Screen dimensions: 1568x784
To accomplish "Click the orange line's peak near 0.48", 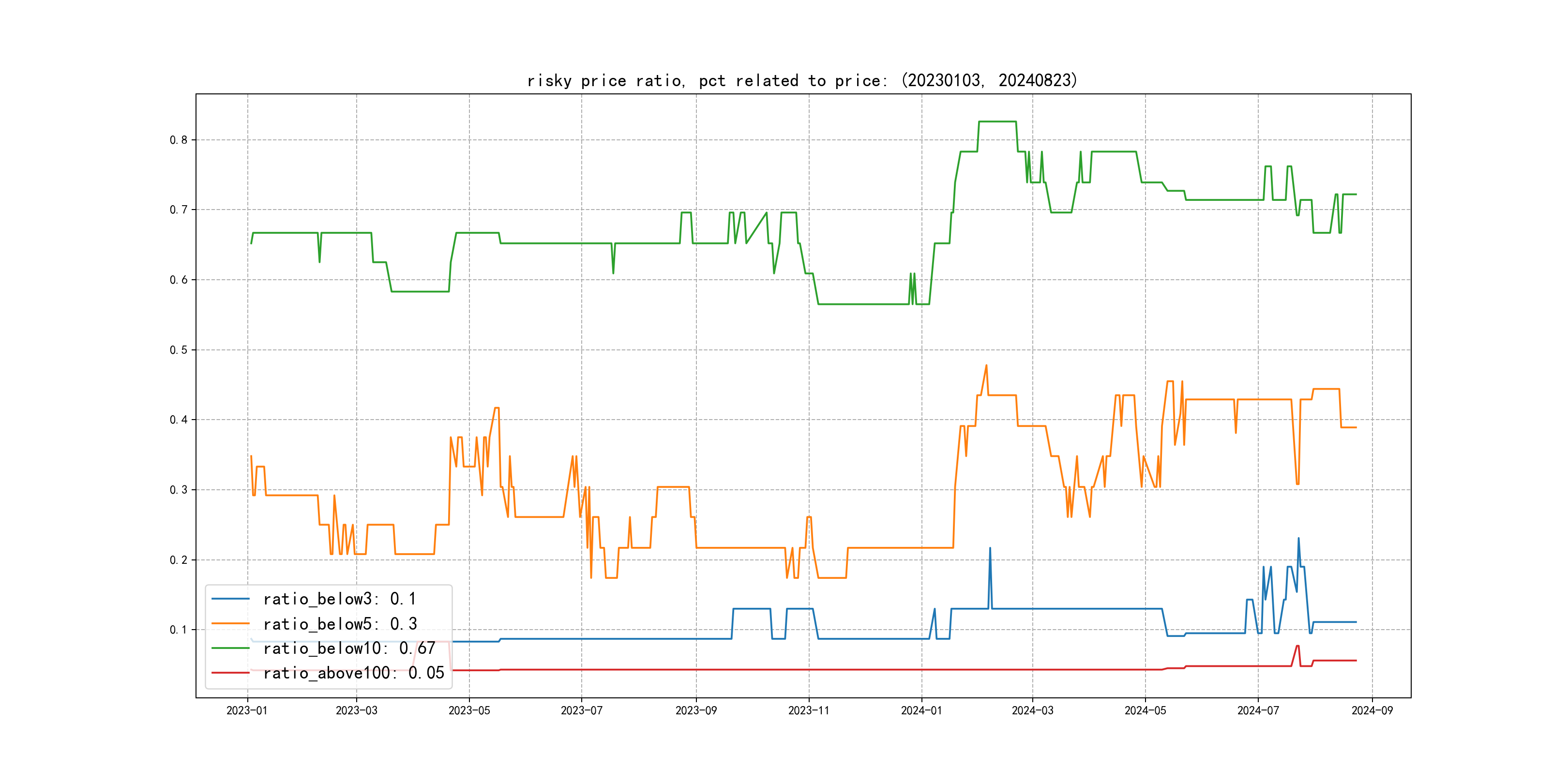I will 986,366.
